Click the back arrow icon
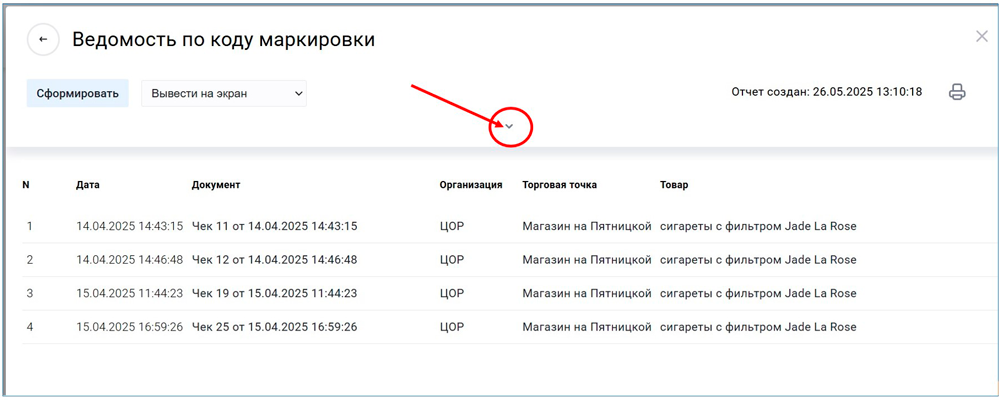 click(x=43, y=40)
